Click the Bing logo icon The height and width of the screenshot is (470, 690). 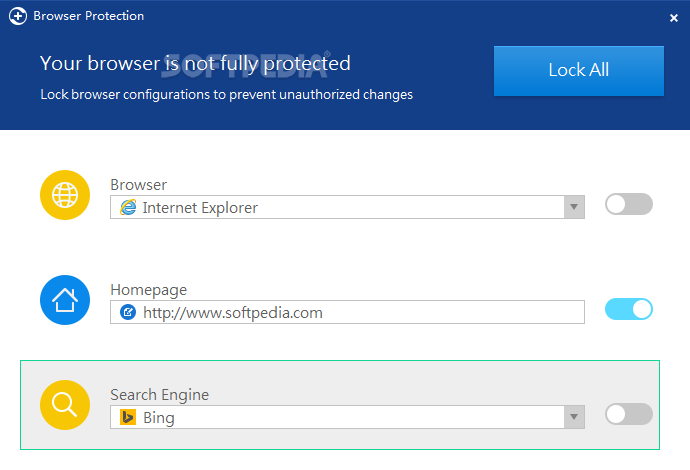click(128, 417)
